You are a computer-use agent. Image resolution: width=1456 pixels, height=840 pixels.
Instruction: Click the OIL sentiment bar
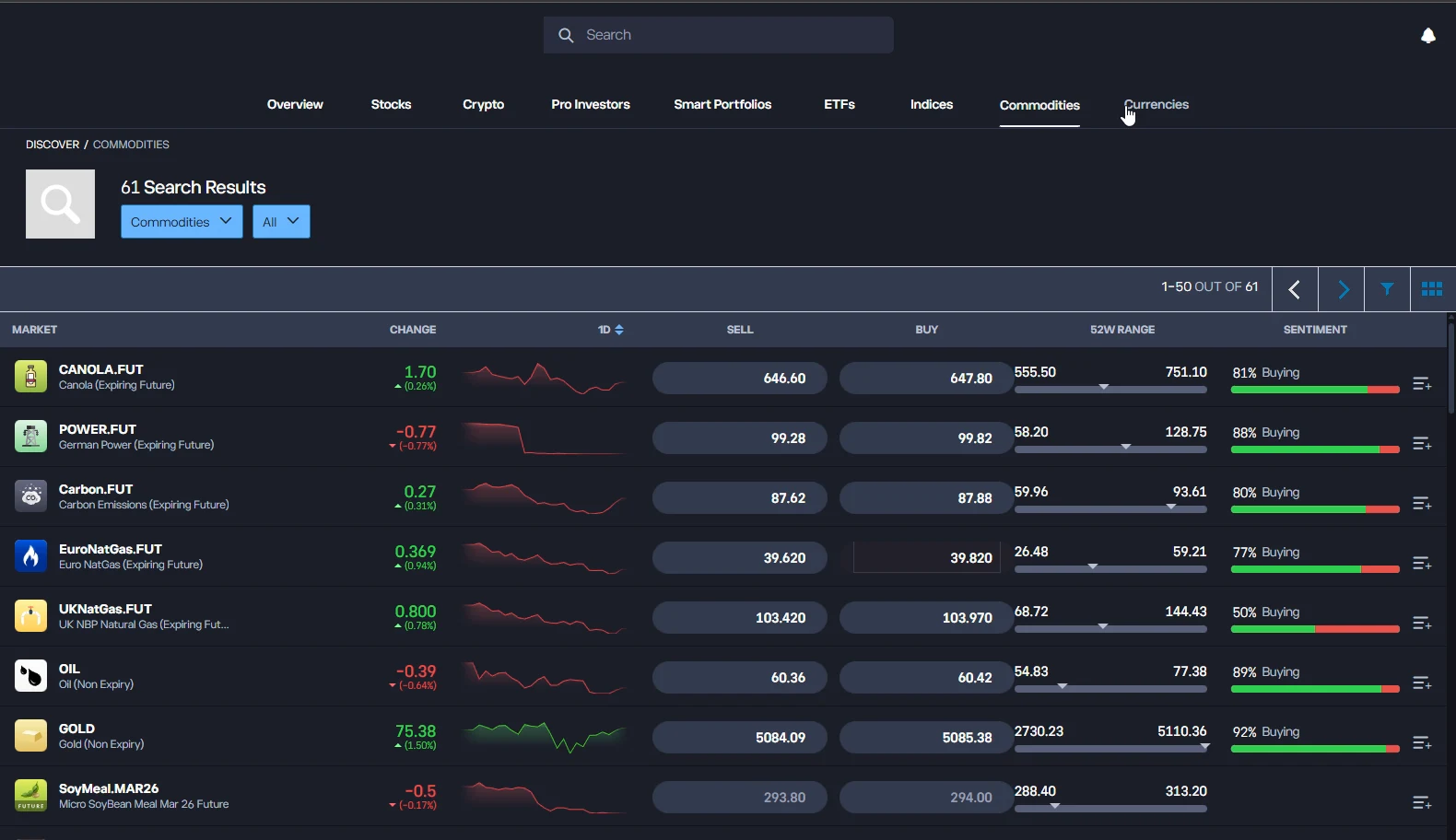(x=1315, y=689)
